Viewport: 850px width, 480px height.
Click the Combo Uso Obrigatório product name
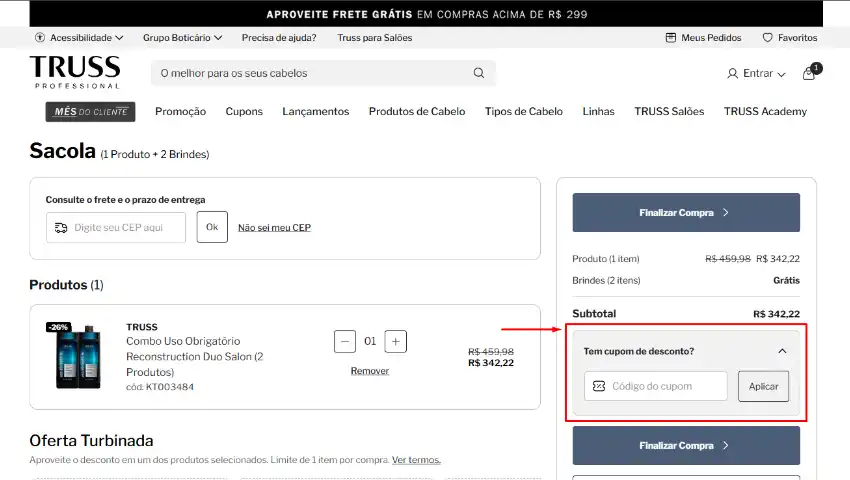pos(195,357)
